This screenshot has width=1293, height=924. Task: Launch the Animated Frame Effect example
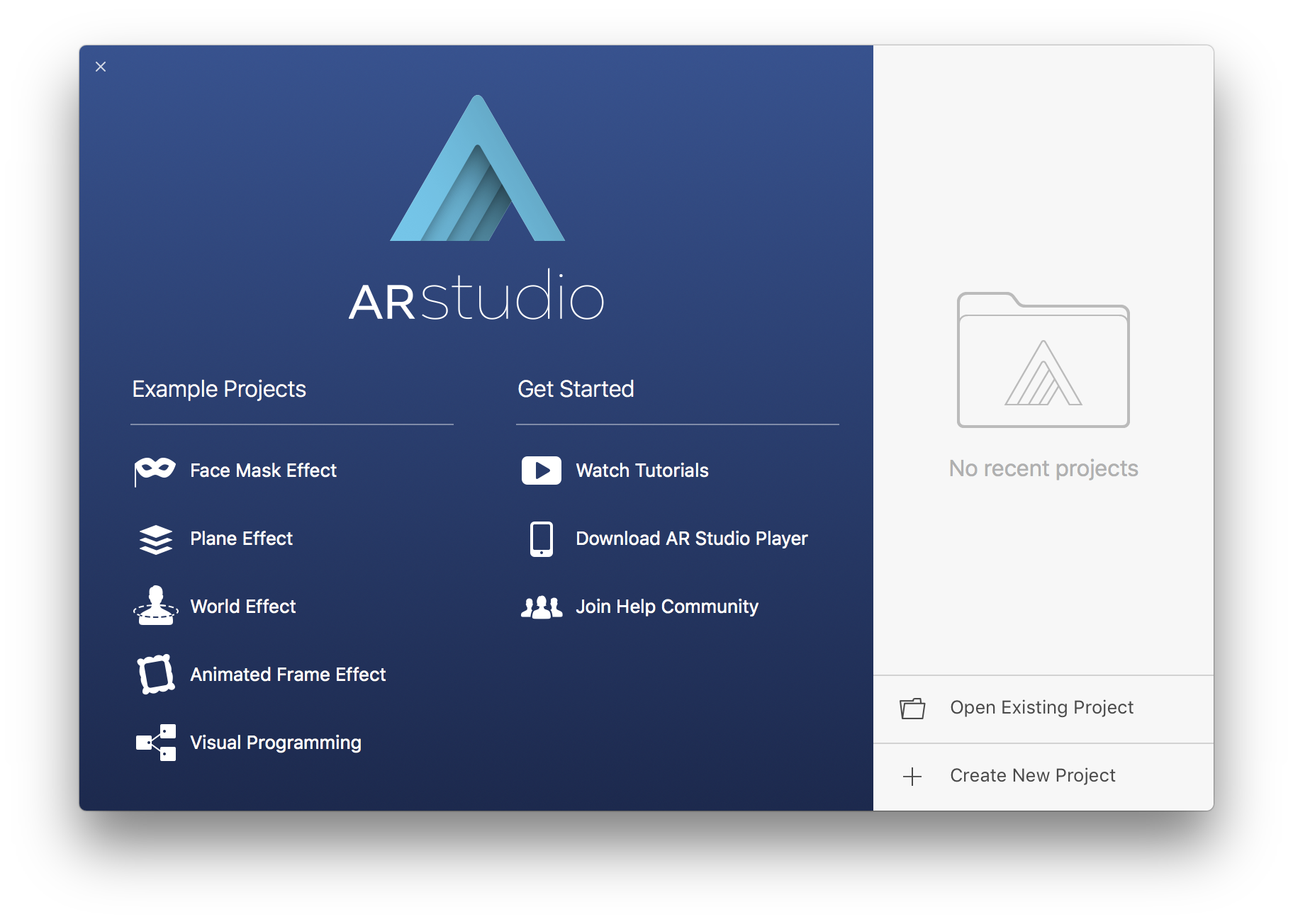[288, 675]
